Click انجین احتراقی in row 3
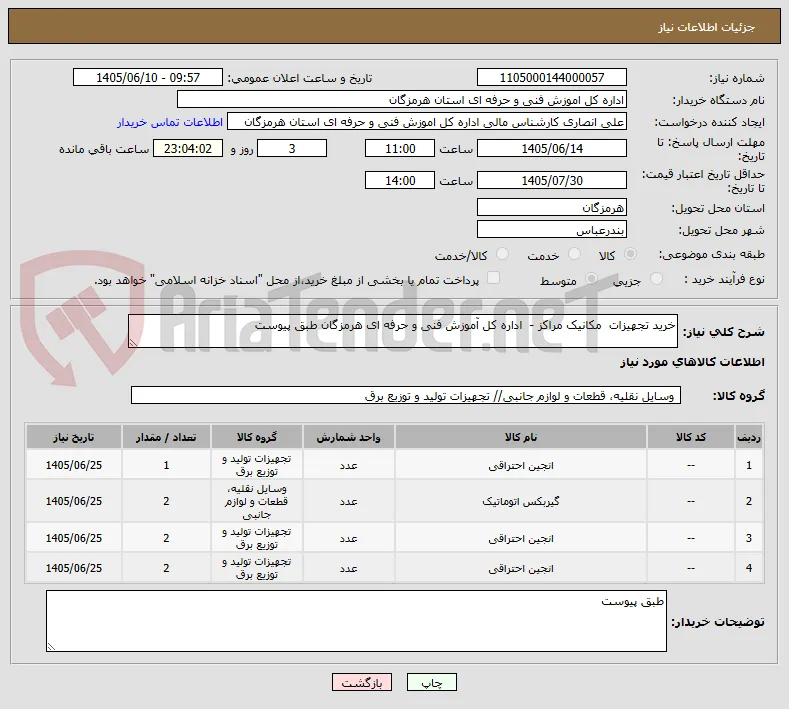Screen dimensions: 789x709 [x=521, y=538]
